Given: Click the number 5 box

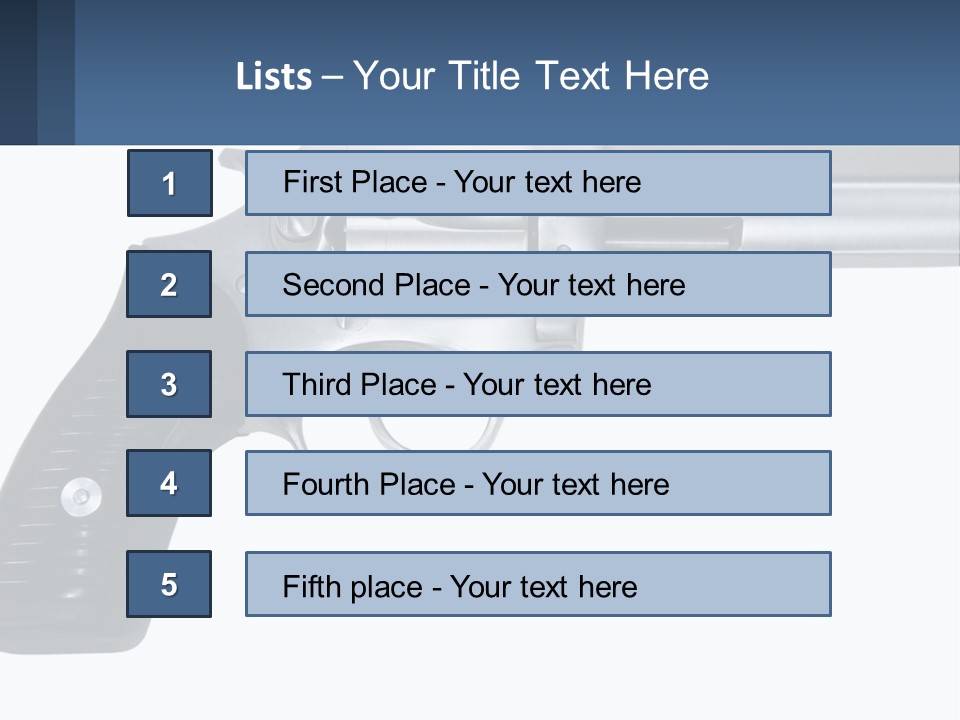Looking at the screenshot, I should coord(169,584).
